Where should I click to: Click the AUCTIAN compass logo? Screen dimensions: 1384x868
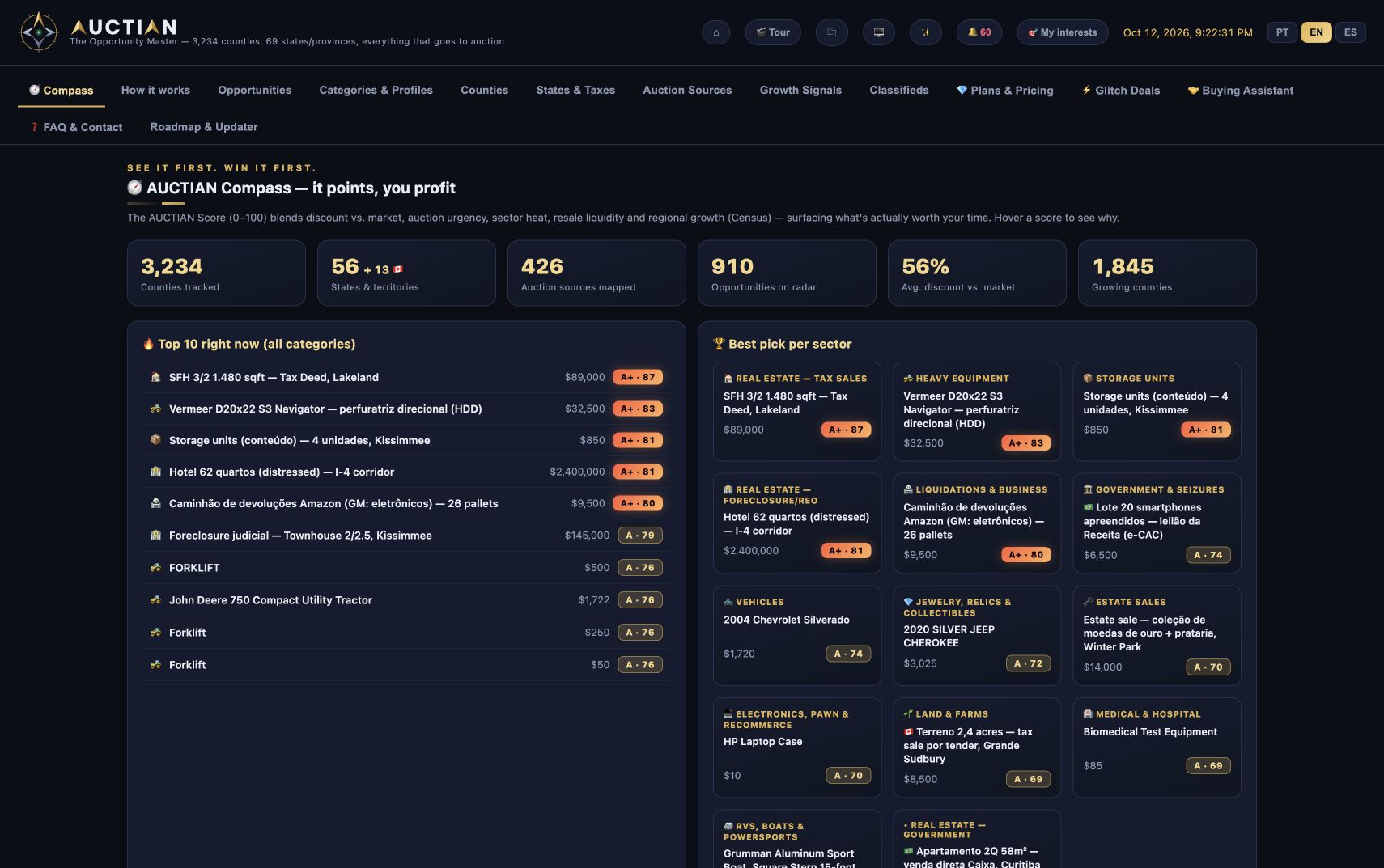39,32
